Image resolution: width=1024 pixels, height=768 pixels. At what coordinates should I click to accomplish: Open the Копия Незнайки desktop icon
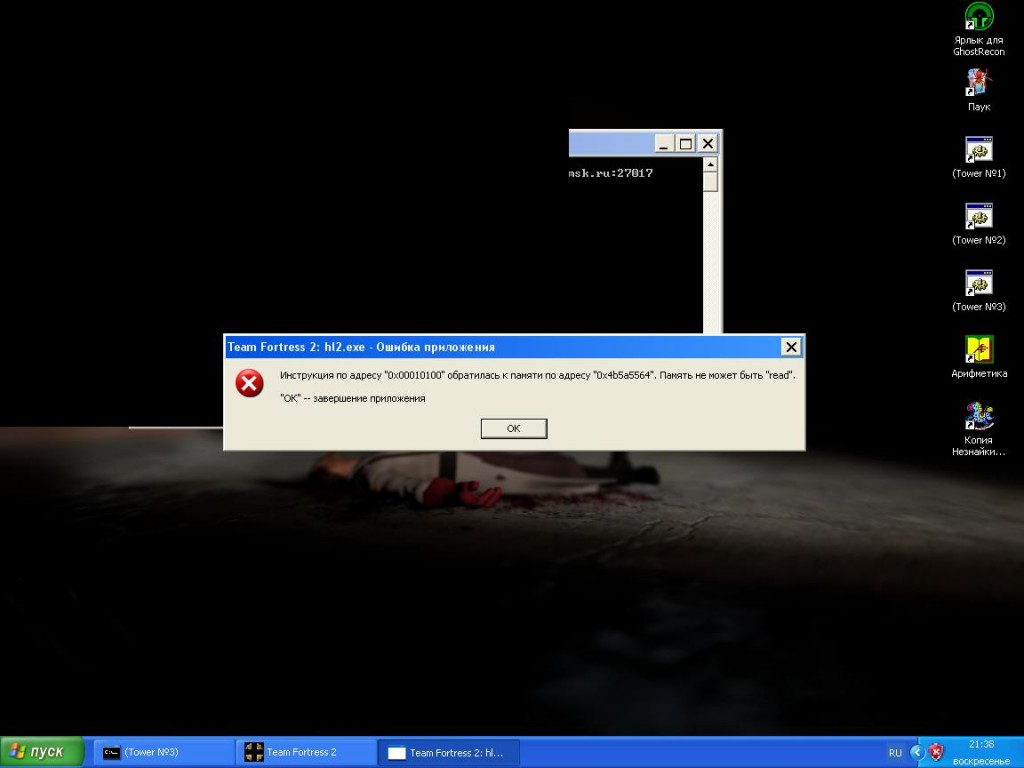pos(978,428)
